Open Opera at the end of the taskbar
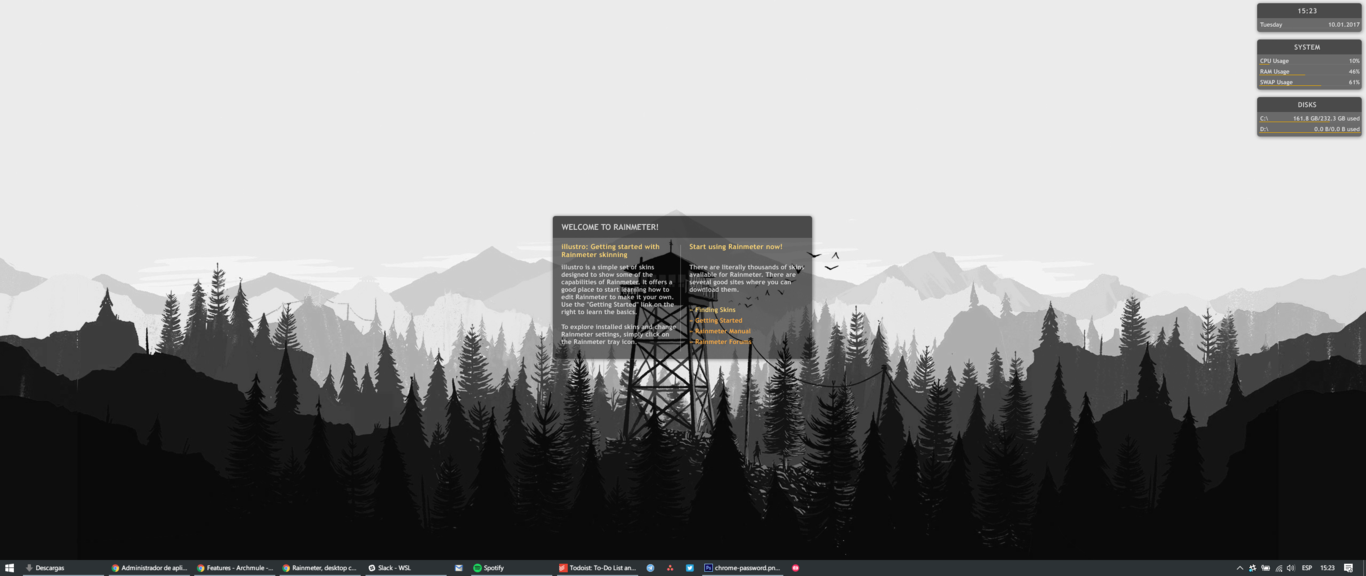Viewport: 1366px width, 576px height. [x=795, y=568]
